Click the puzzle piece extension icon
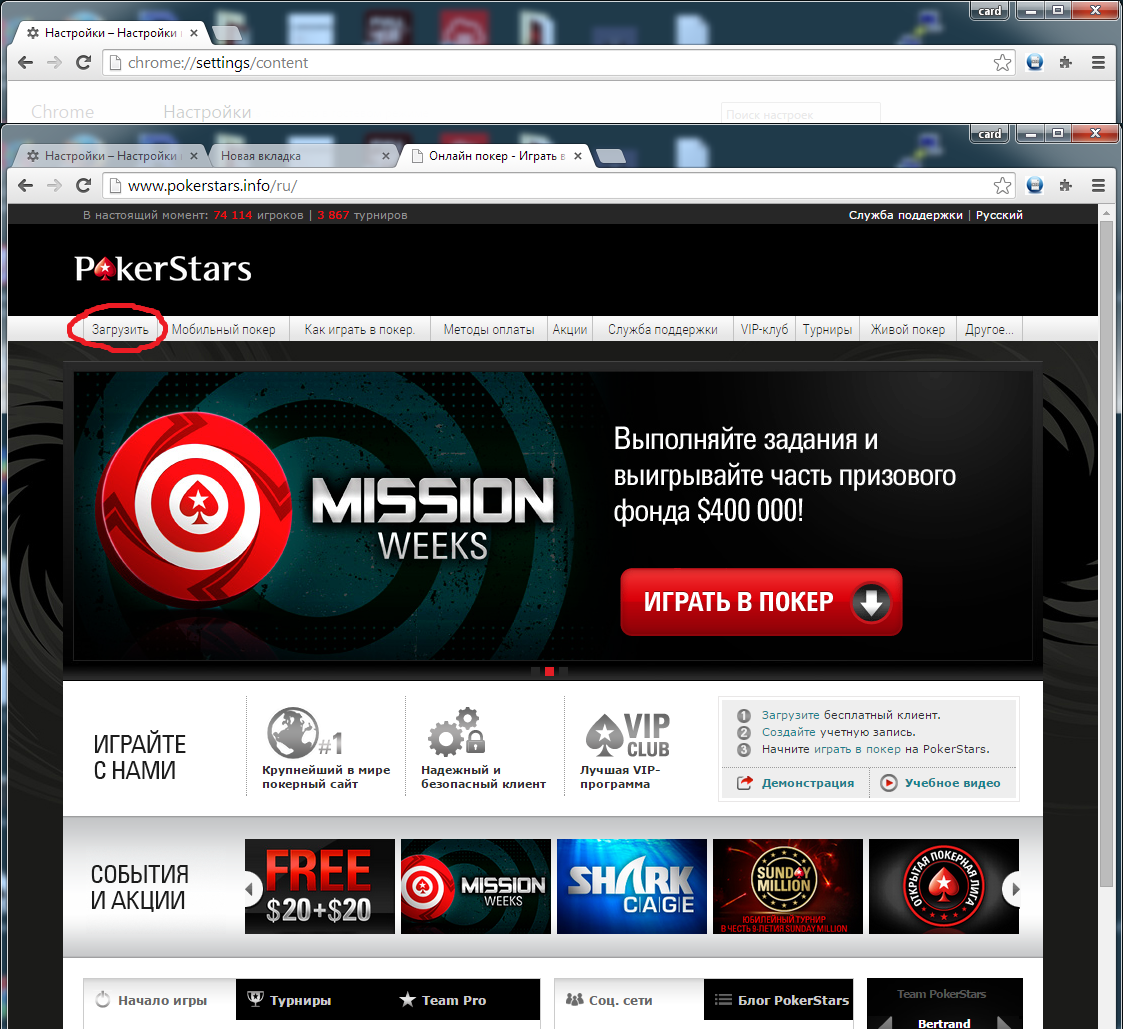This screenshot has width=1123, height=1029. (1066, 185)
